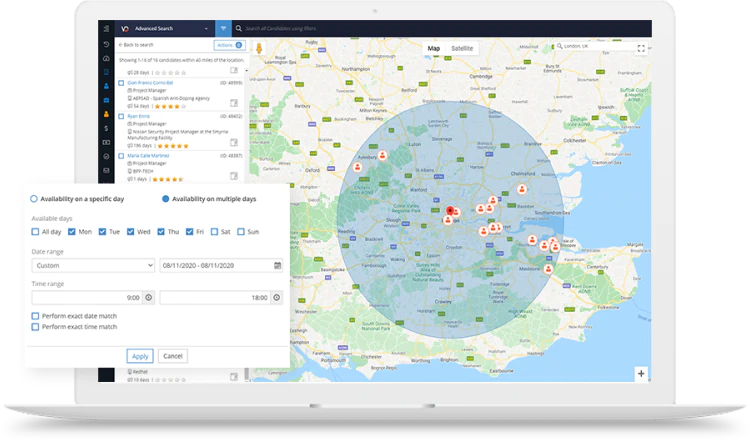Open the Actions dropdown button
The image size is (750, 442).
point(230,45)
